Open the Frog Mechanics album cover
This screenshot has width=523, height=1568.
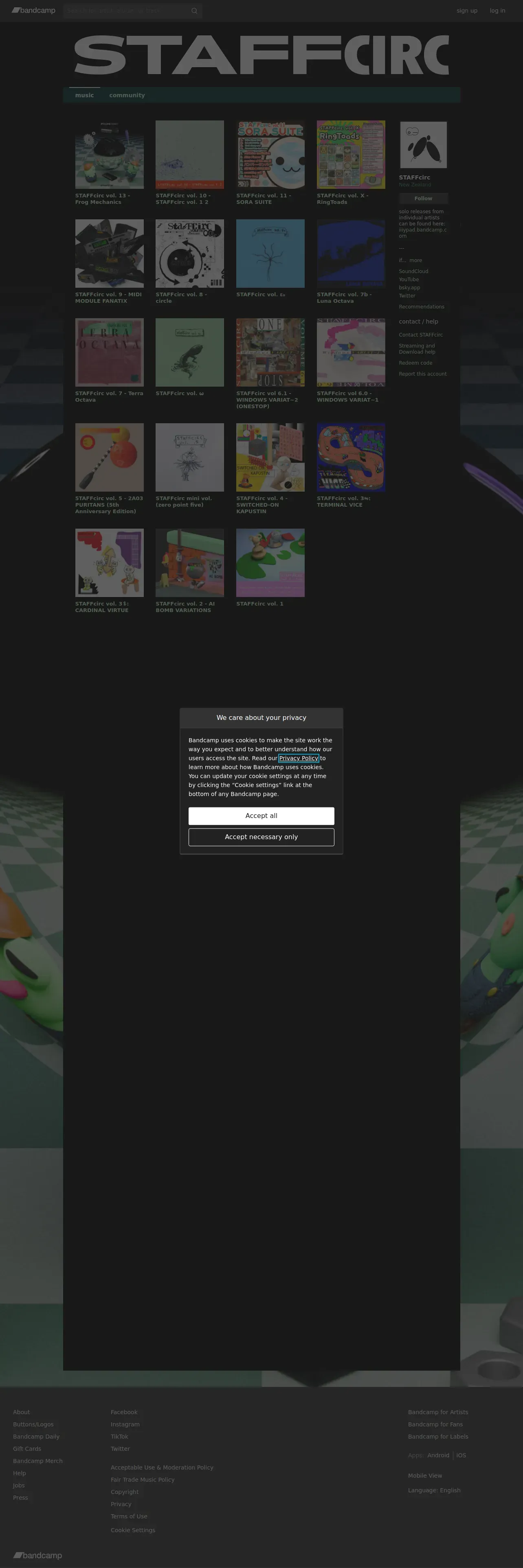110,155
